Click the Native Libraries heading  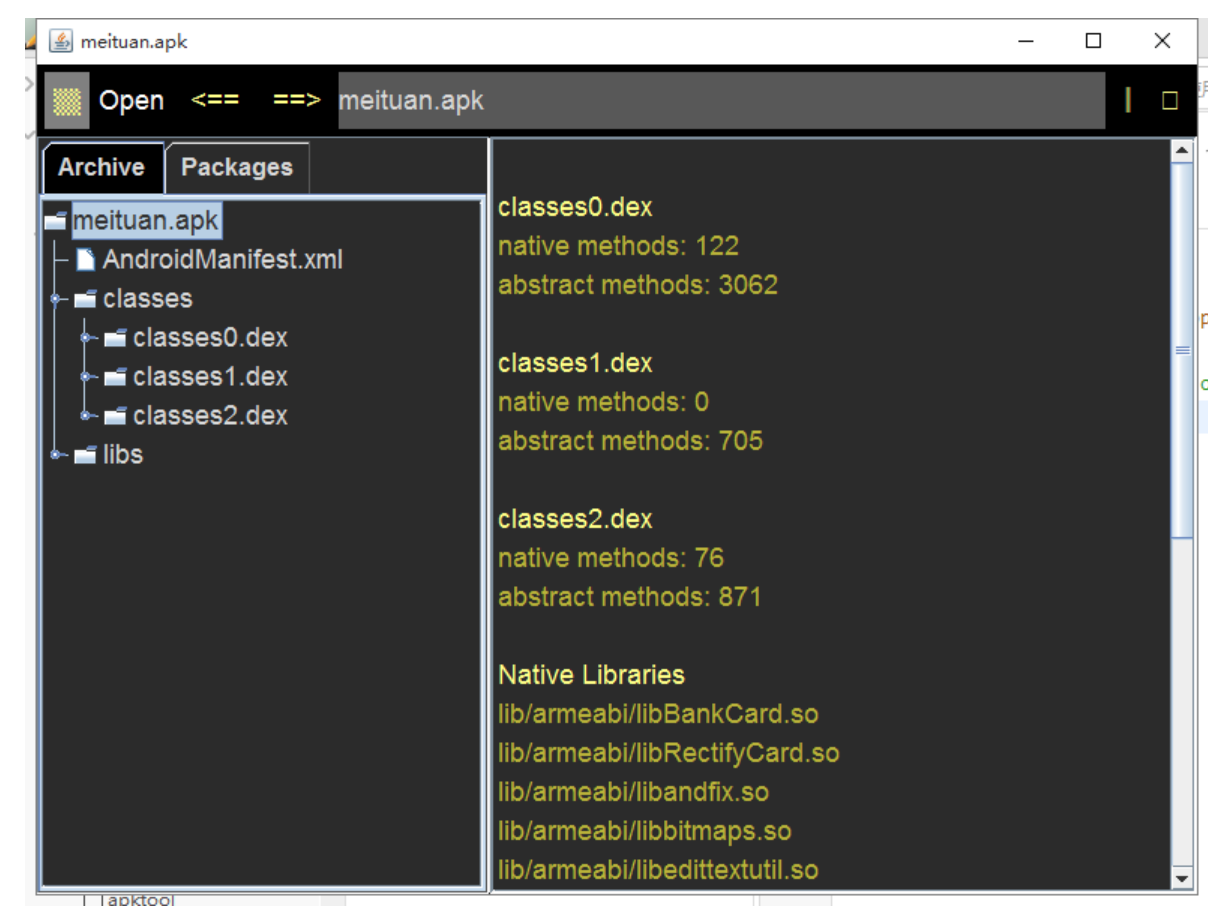point(591,675)
